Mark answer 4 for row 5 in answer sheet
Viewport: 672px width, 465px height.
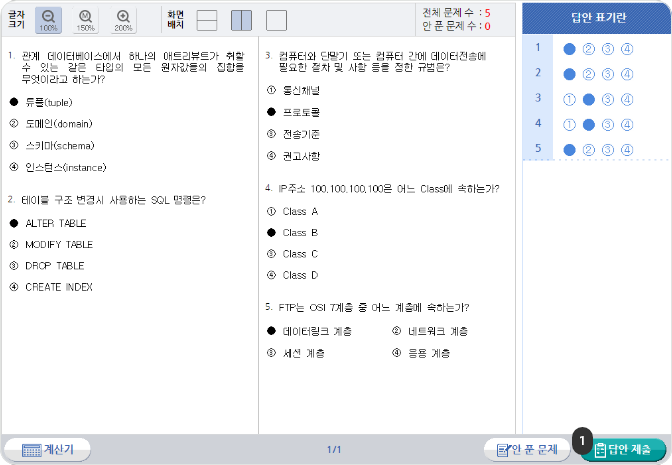(626, 150)
